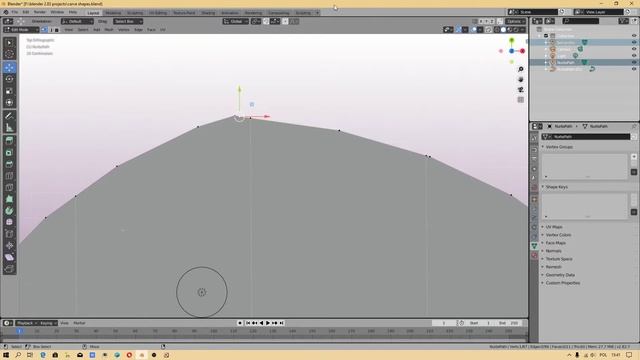Open the Material properties tab icon
The image size is (640, 360).
534,256
